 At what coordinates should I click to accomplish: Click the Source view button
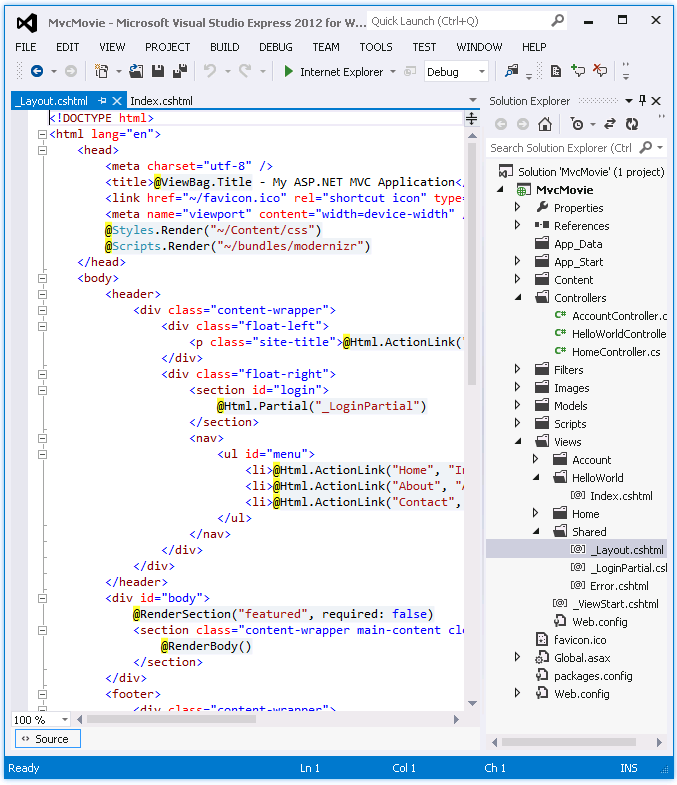(47, 739)
